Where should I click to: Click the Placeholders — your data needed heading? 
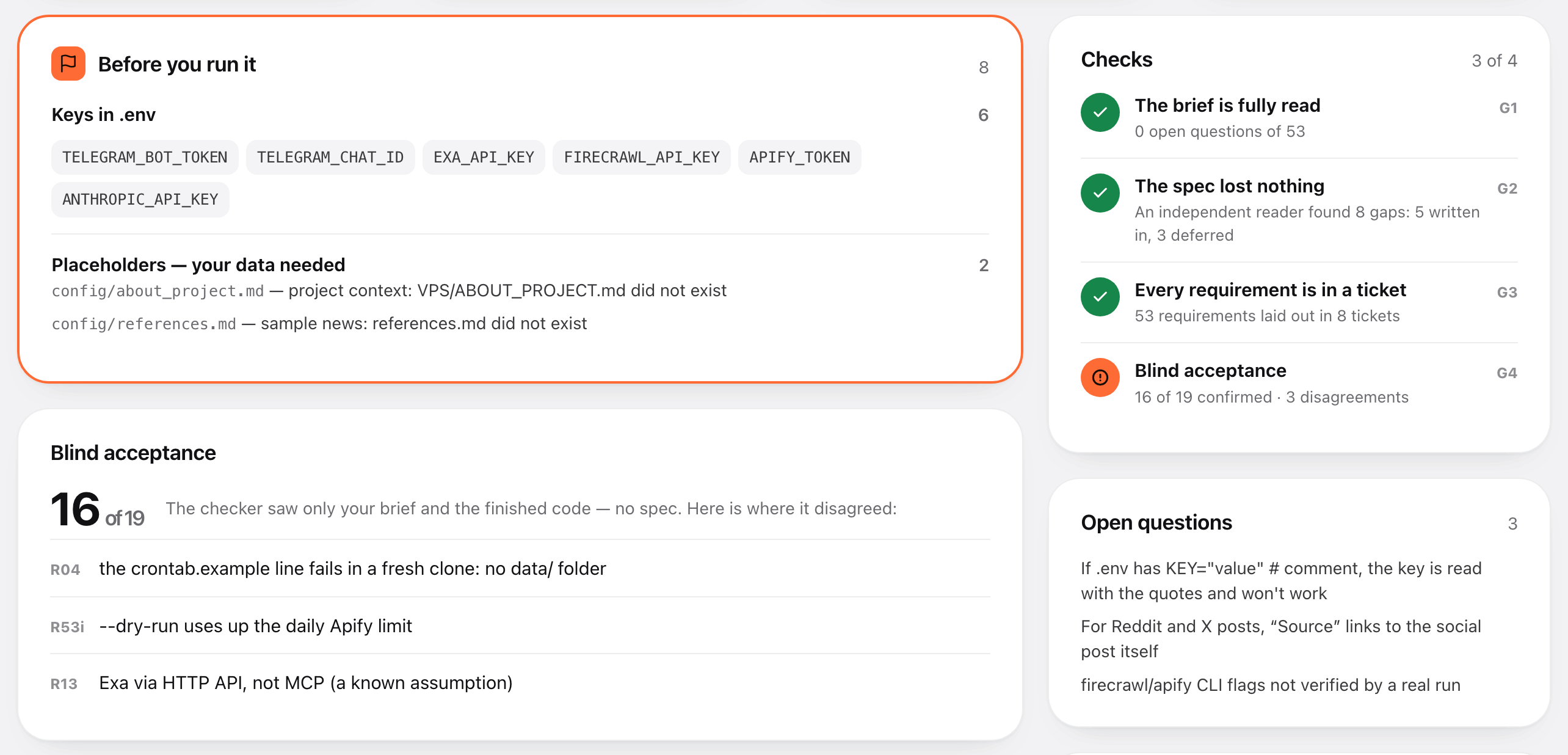[x=198, y=265]
